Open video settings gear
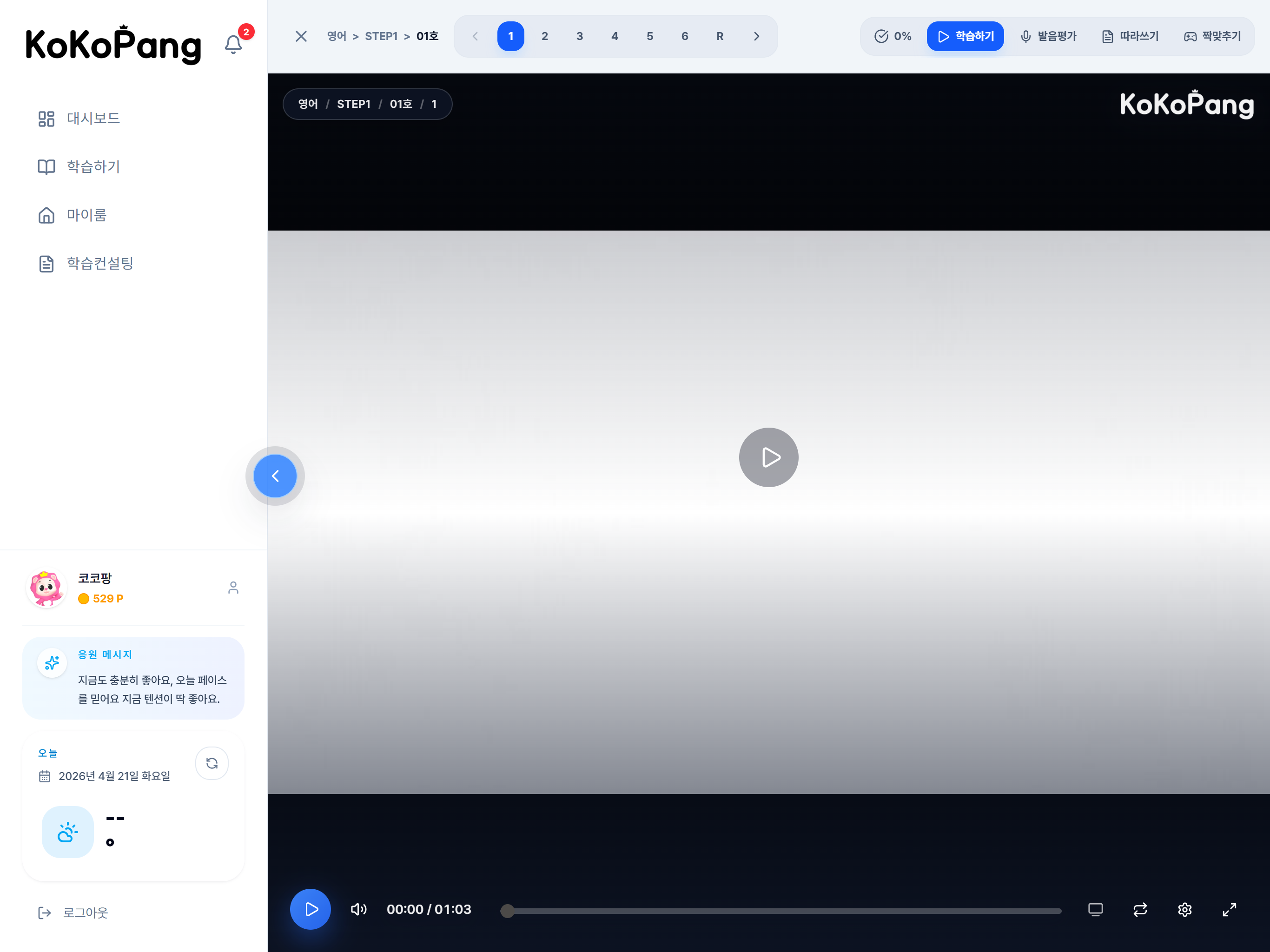 (x=1185, y=910)
